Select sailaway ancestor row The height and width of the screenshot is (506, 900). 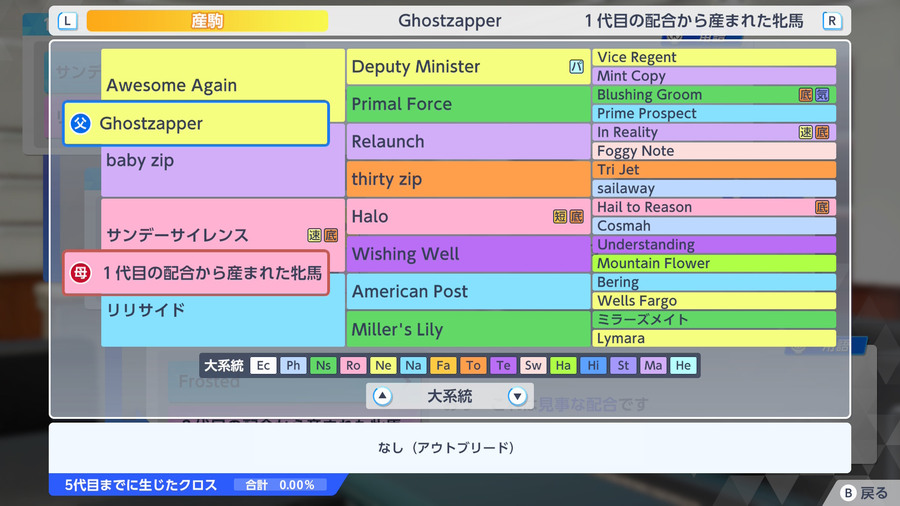714,188
